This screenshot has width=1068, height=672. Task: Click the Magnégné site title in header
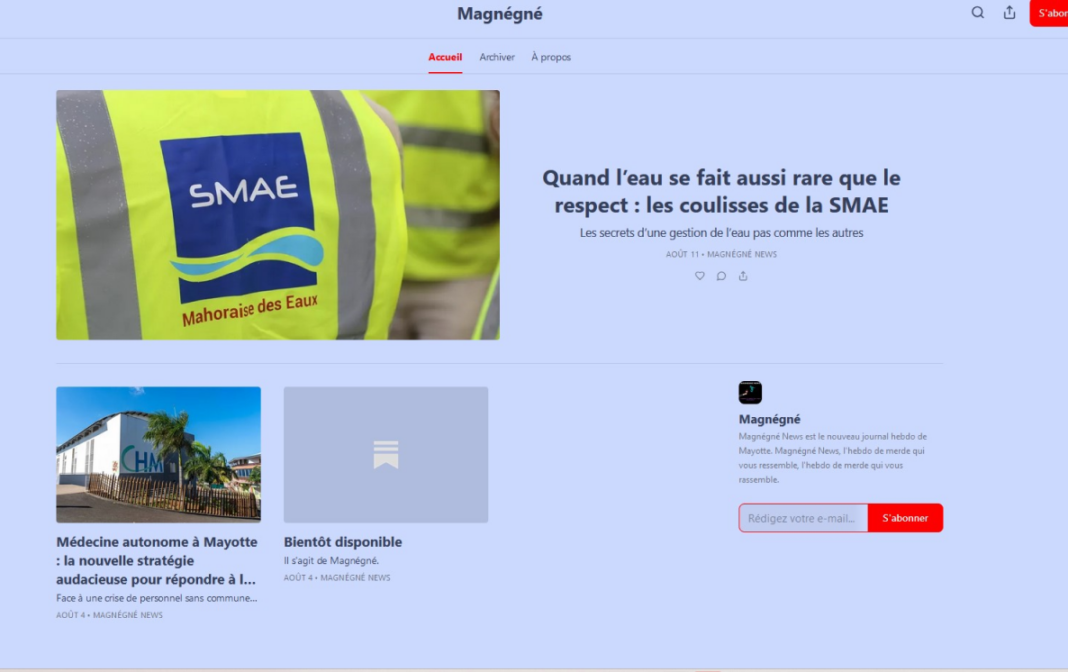499,14
